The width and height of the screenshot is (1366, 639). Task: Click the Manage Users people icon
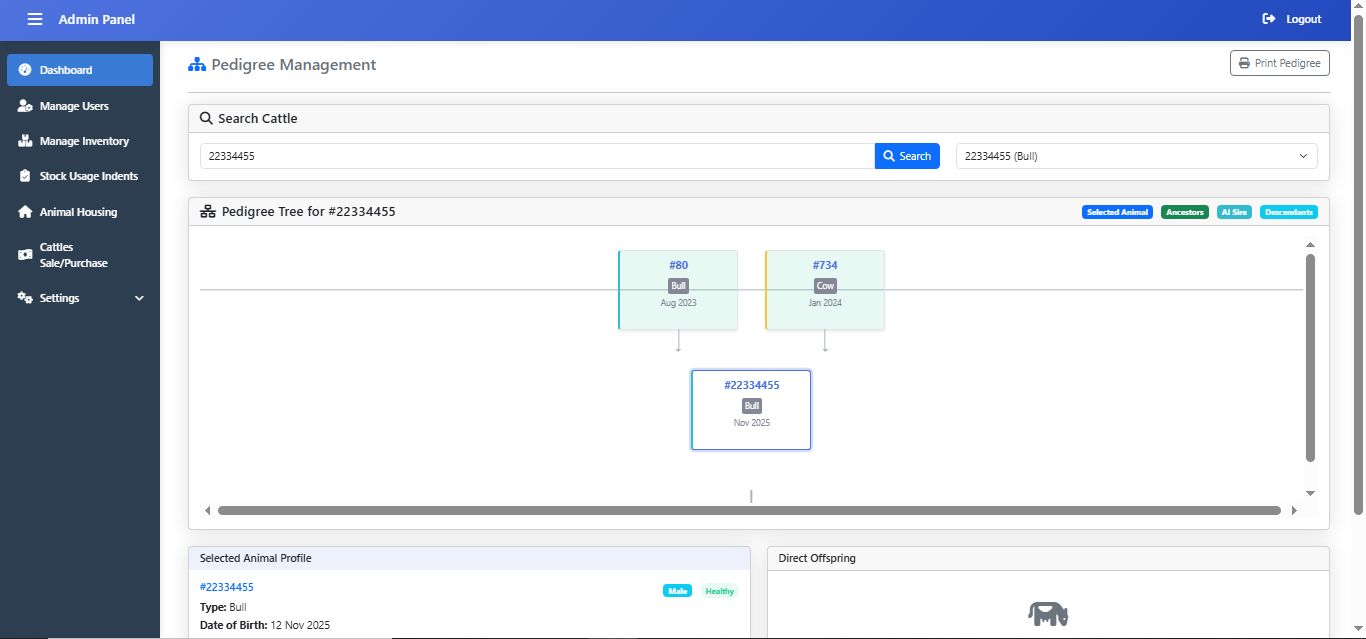(x=25, y=106)
